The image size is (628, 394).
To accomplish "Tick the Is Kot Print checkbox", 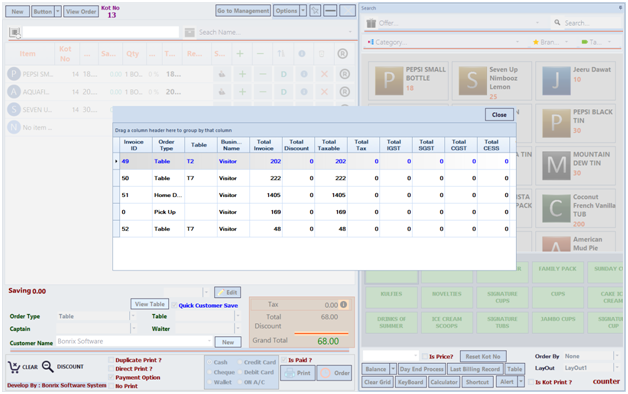I will (531, 382).
